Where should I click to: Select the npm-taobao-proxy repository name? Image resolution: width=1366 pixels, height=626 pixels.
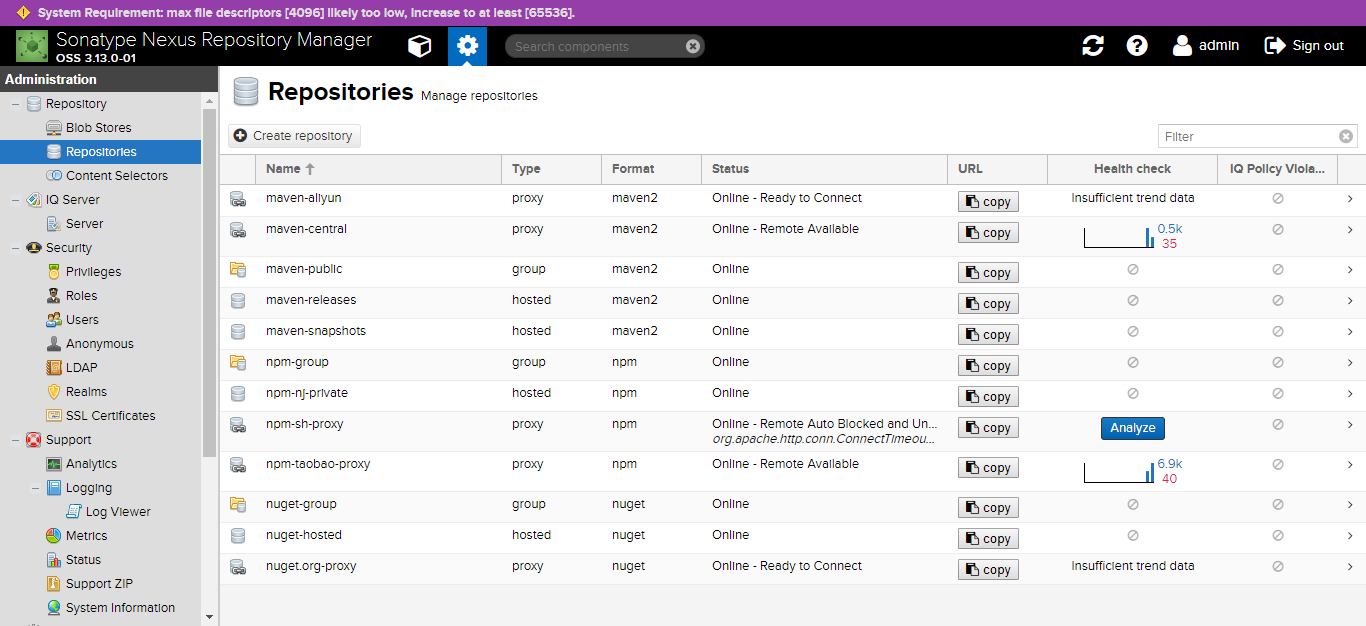pyautogui.click(x=318, y=464)
